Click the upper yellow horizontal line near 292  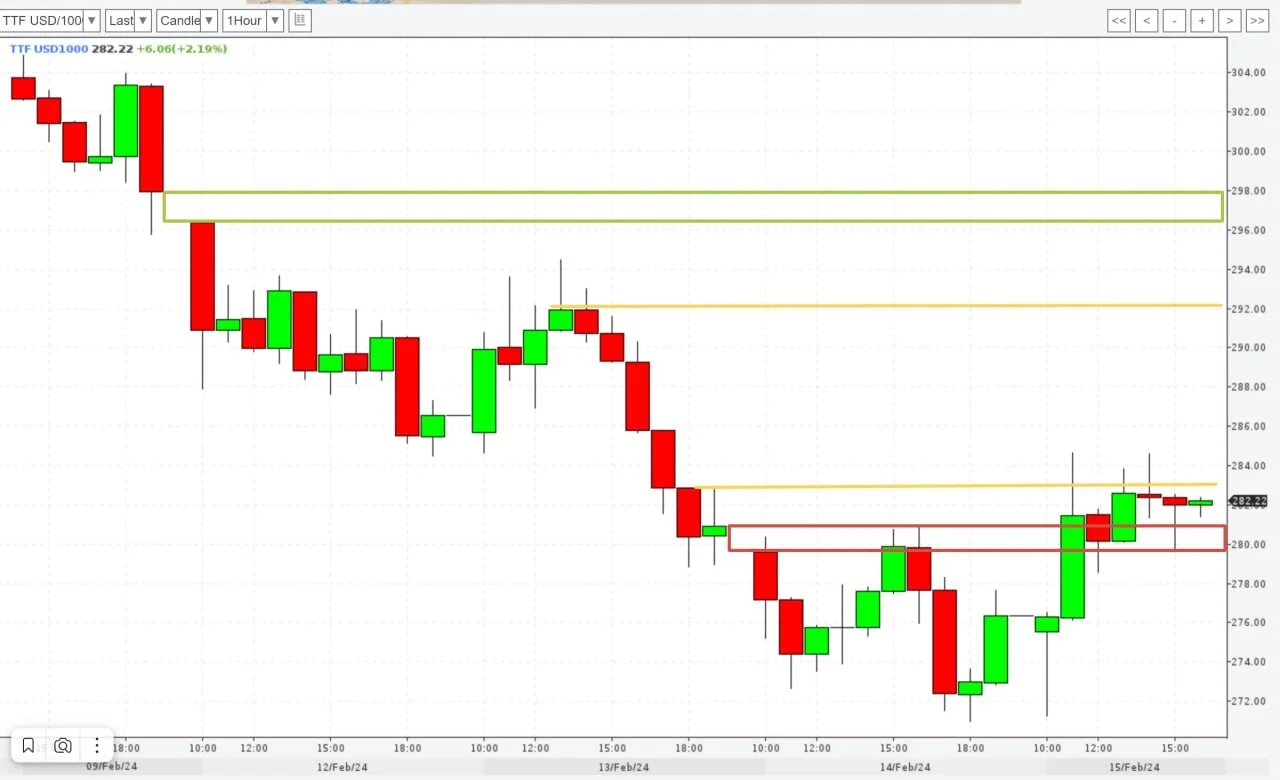pyautogui.click(x=886, y=306)
